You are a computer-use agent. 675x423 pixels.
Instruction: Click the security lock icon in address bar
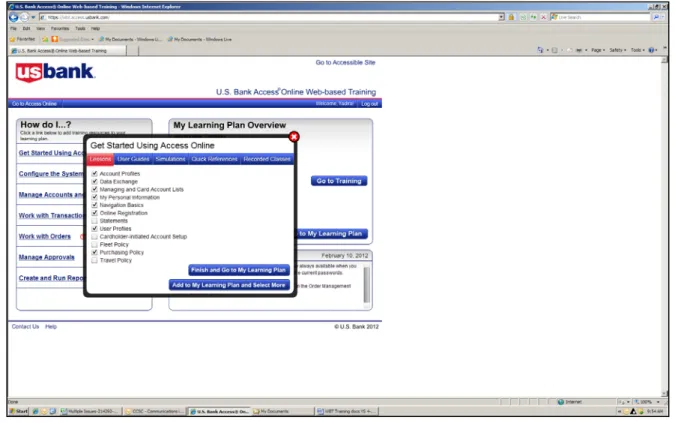tap(511, 17)
